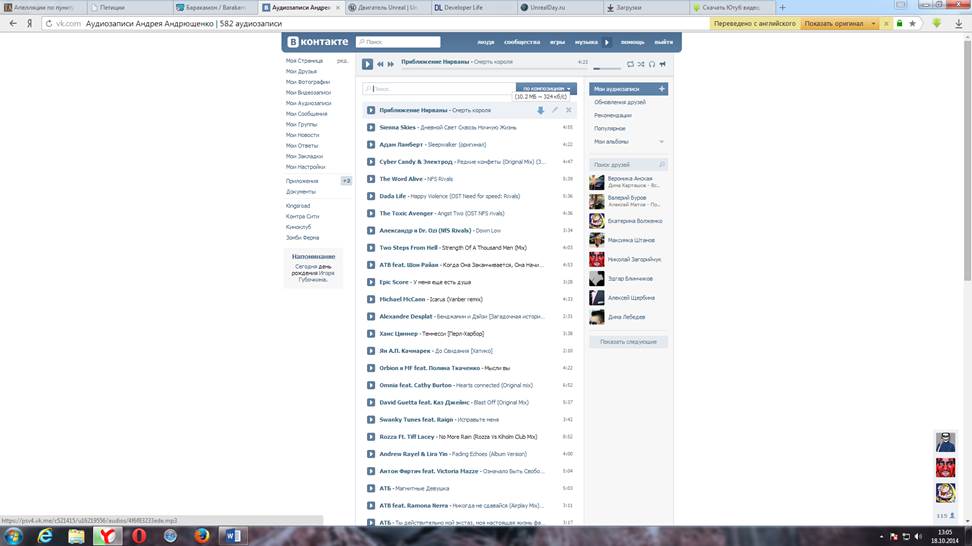Delete the Приближение Нирваны track with the X icon
972x546 pixels.
click(568, 110)
